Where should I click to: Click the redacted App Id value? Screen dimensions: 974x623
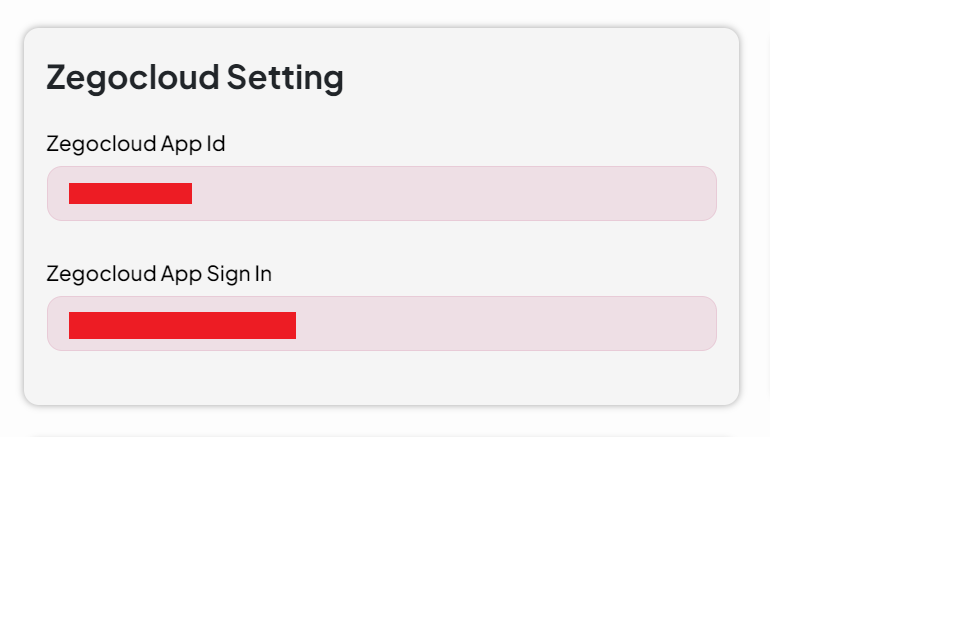(130, 194)
